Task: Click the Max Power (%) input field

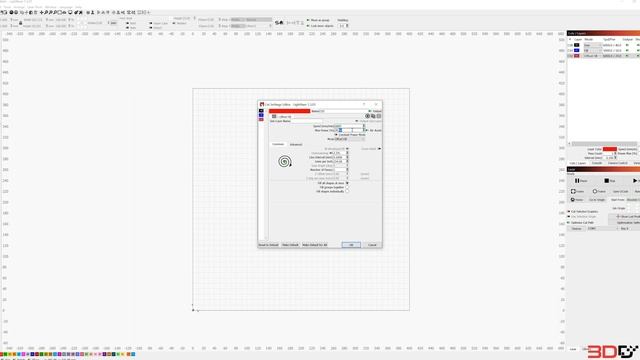Action: click(x=351, y=130)
